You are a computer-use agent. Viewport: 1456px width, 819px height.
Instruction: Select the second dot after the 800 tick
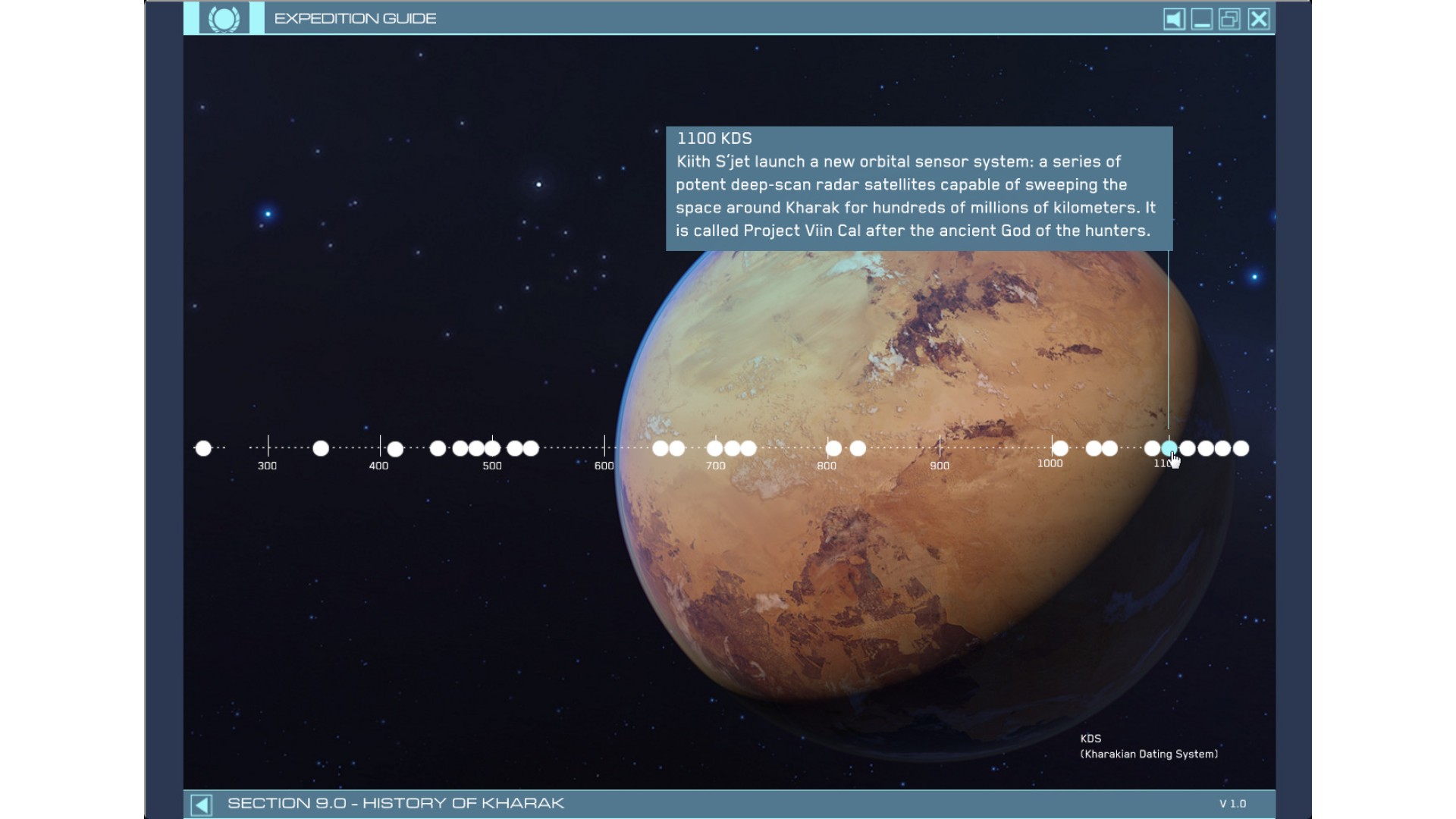pyautogui.click(x=858, y=448)
